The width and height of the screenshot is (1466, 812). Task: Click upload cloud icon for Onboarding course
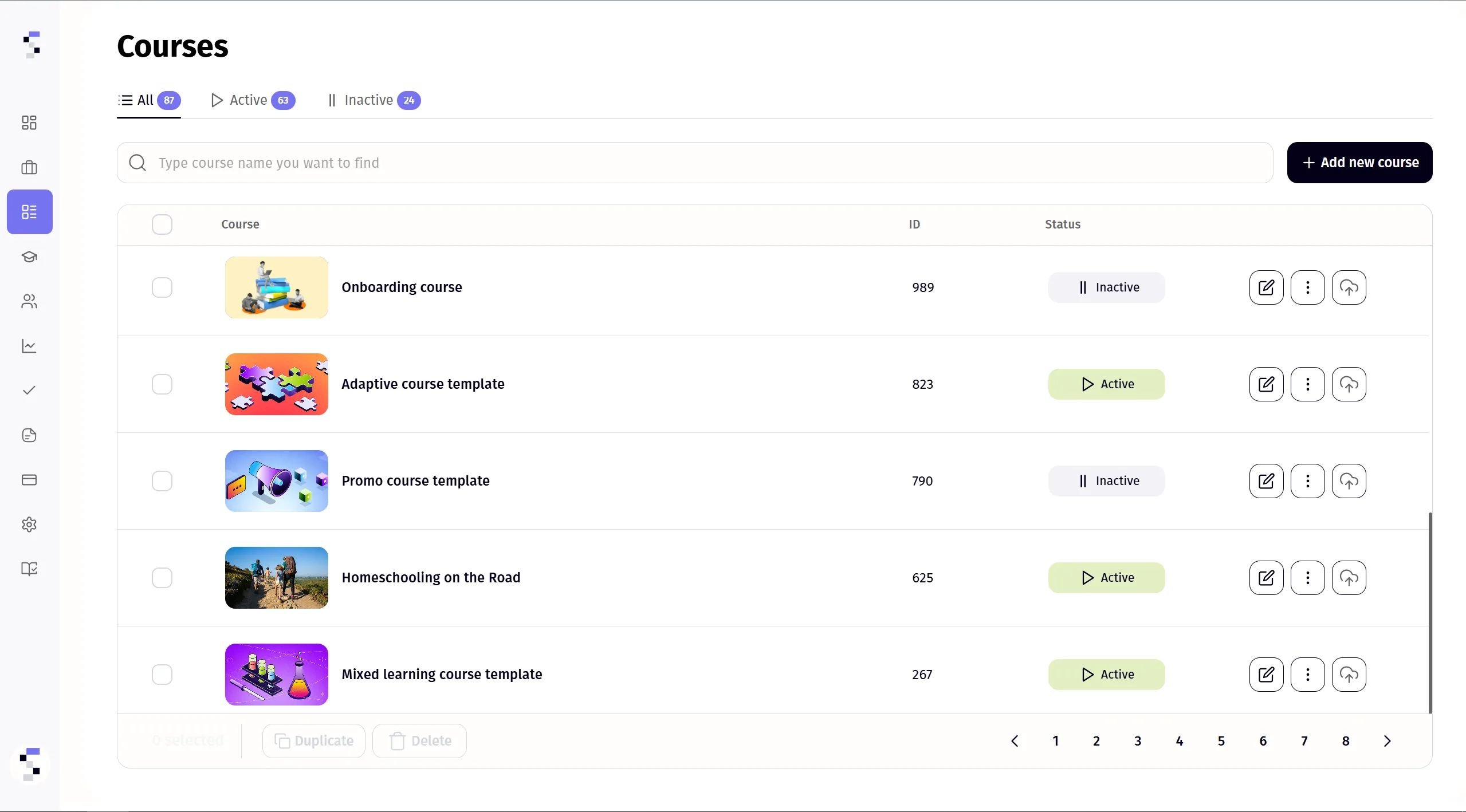(x=1349, y=287)
